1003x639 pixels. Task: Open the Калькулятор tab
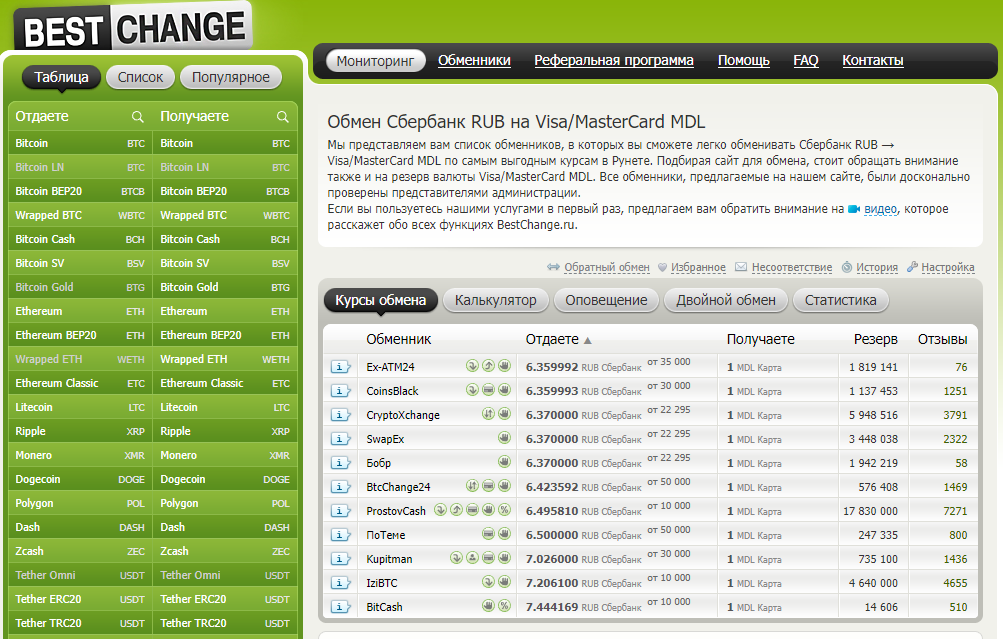(x=496, y=300)
